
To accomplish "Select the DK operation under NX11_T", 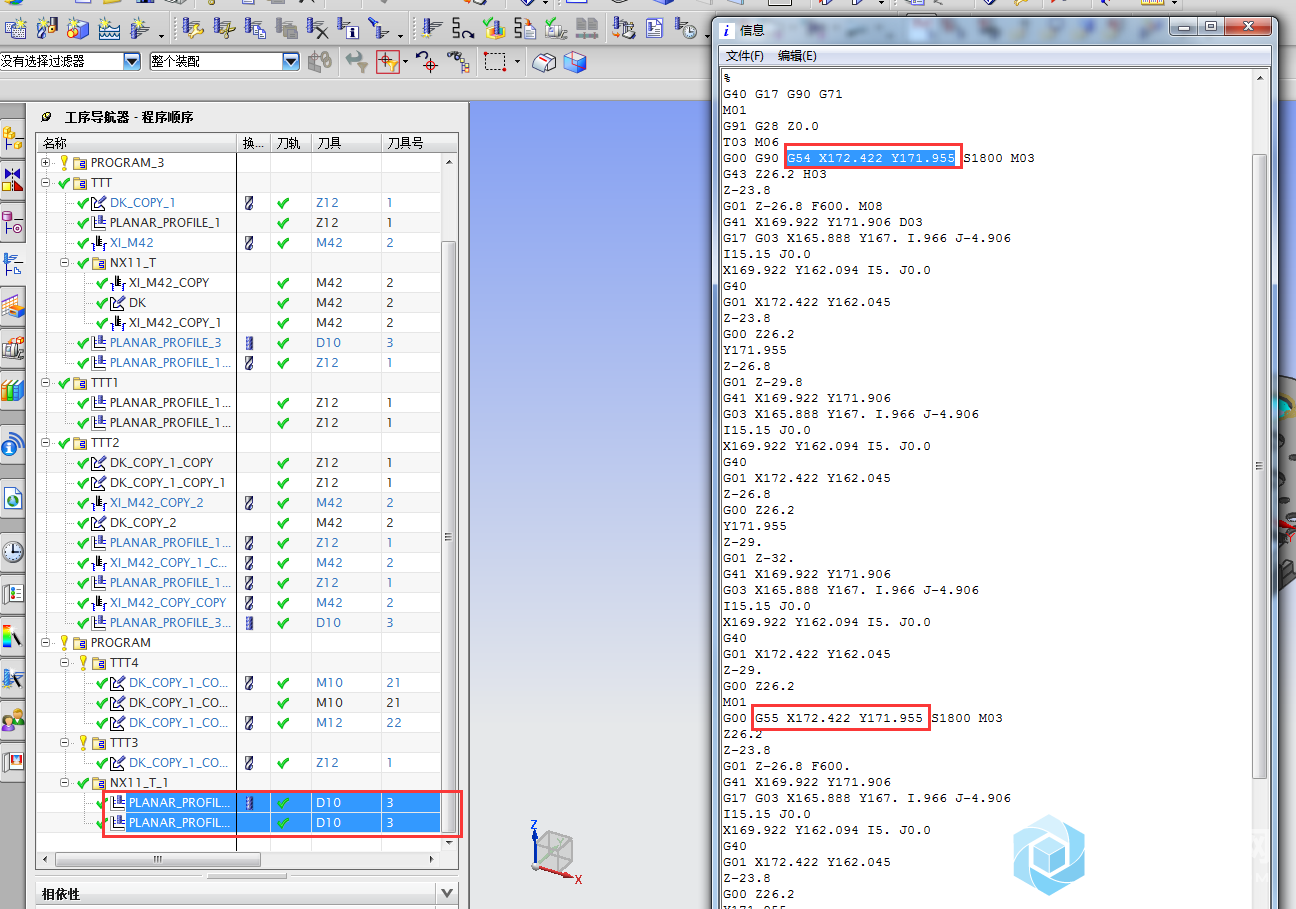I will (137, 303).
